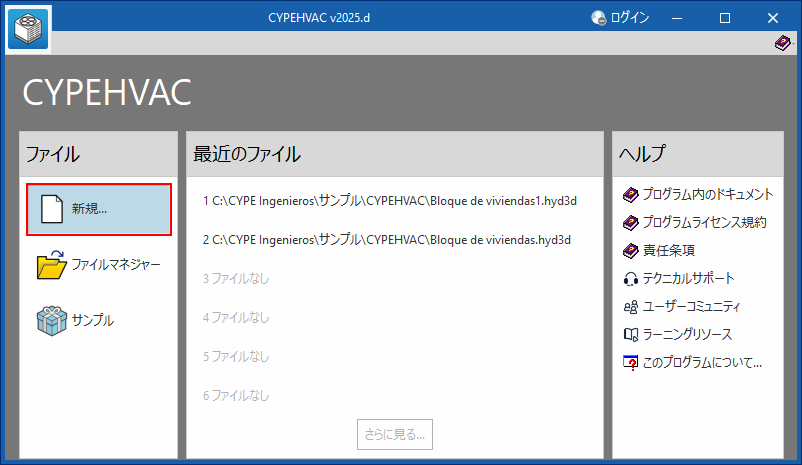Image resolution: width=802 pixels, height=465 pixels.
Task: Open the help book icon in toolbar
Action: point(782,43)
